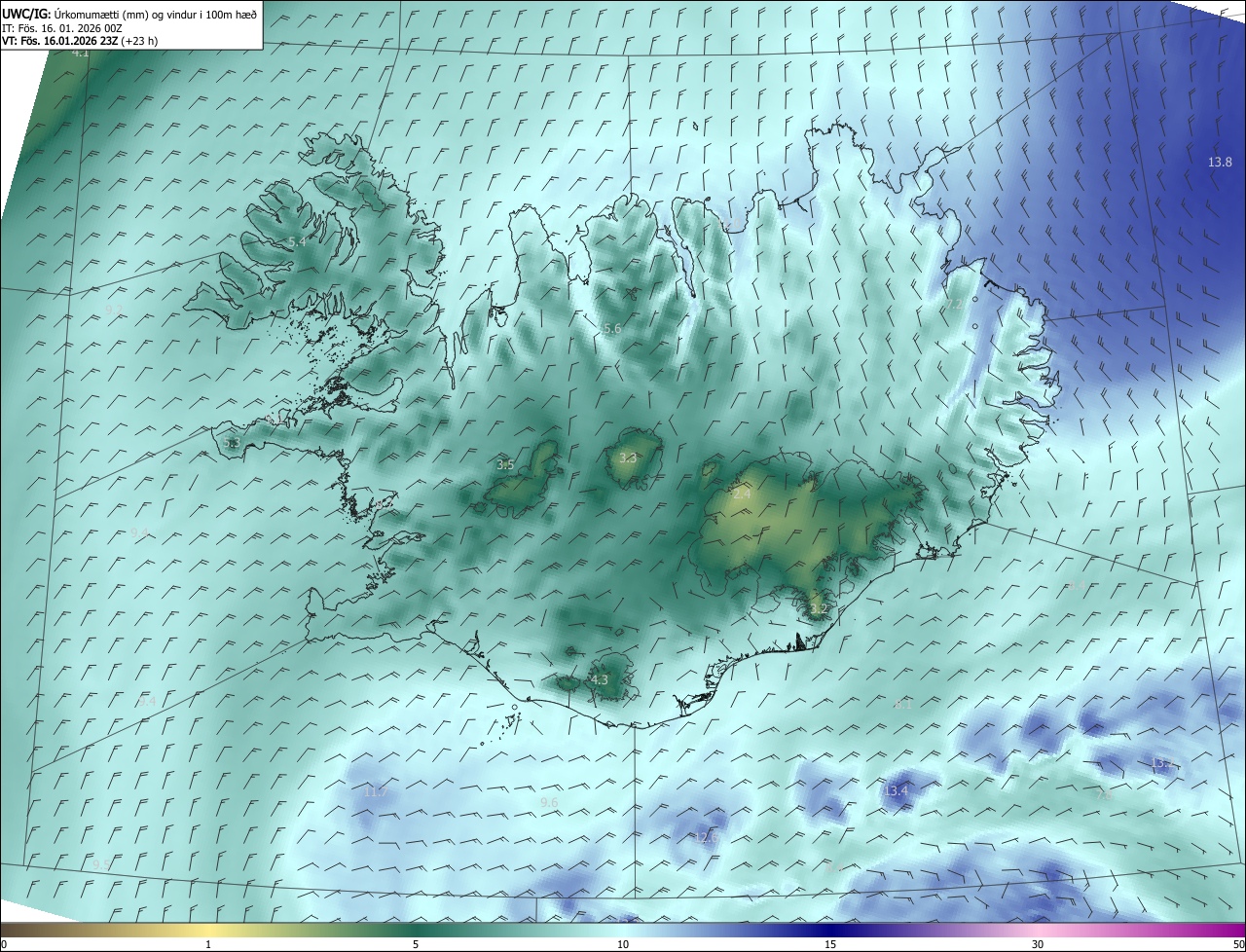The height and width of the screenshot is (952, 1246).
Task: Click the colour bar tick label 1
Action: pyautogui.click(x=208, y=944)
